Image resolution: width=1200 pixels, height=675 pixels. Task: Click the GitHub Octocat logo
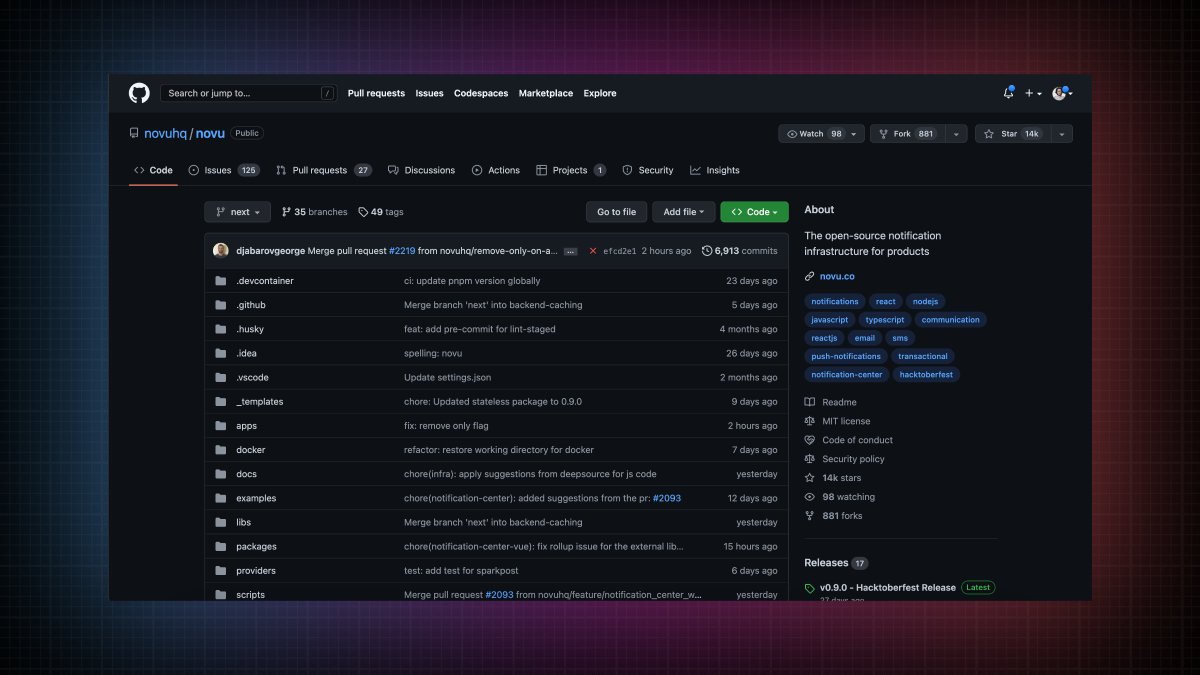(138, 93)
